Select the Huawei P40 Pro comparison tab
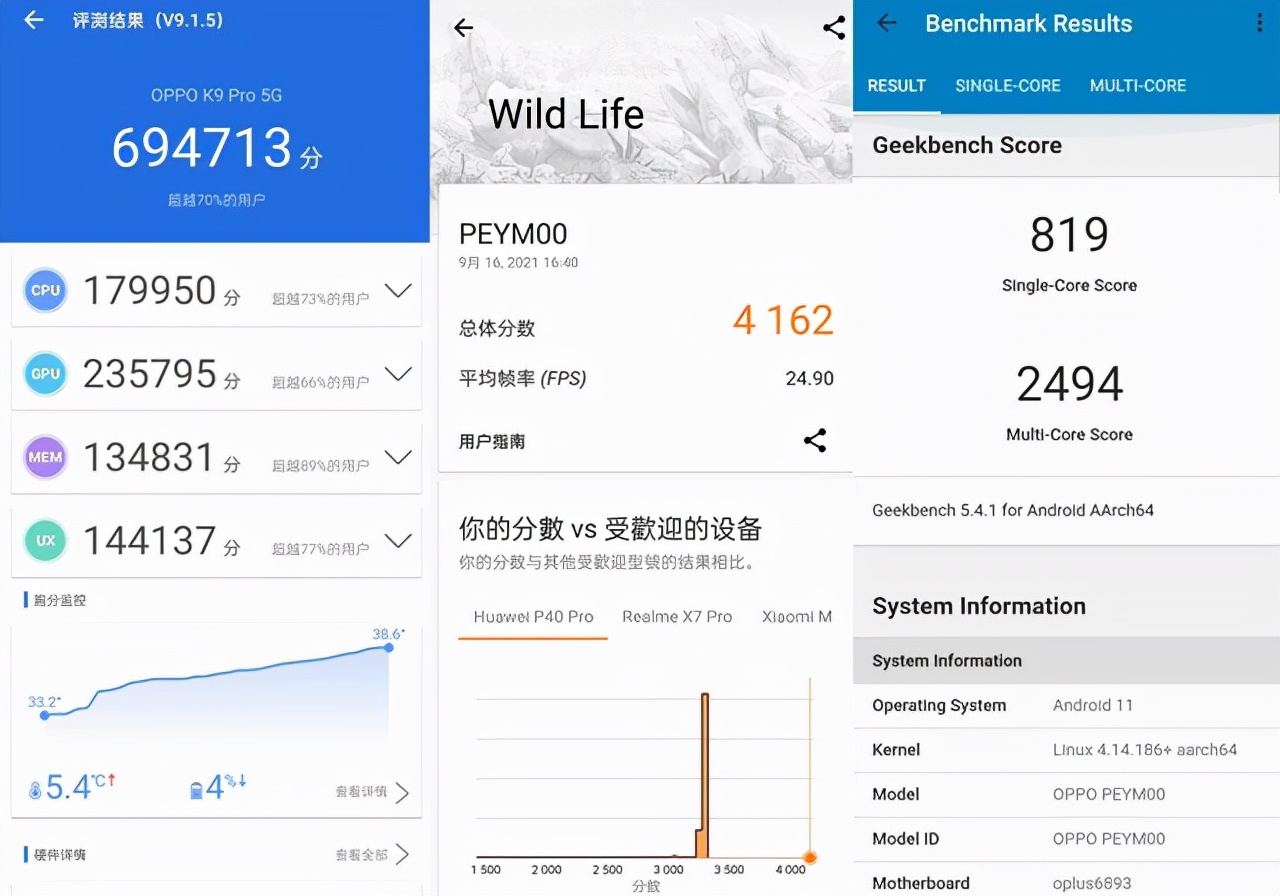 click(533, 617)
